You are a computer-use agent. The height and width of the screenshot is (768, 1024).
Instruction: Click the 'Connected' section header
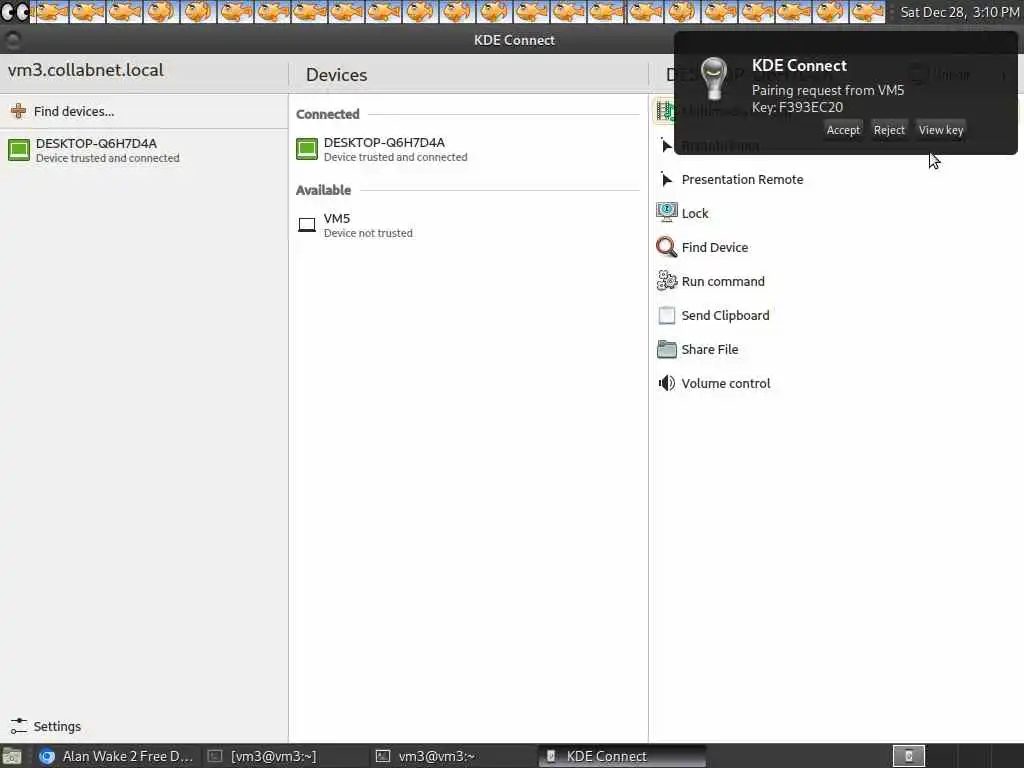pos(328,114)
